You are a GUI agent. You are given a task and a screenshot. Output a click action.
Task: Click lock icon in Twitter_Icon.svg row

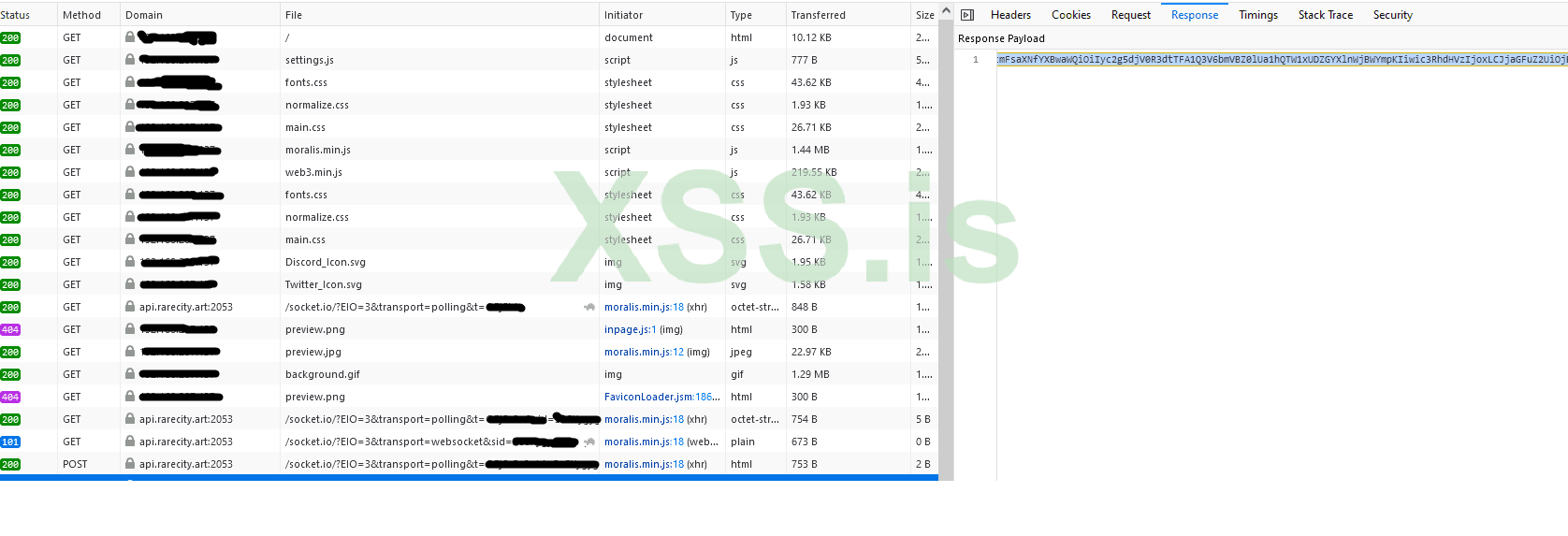pos(130,284)
